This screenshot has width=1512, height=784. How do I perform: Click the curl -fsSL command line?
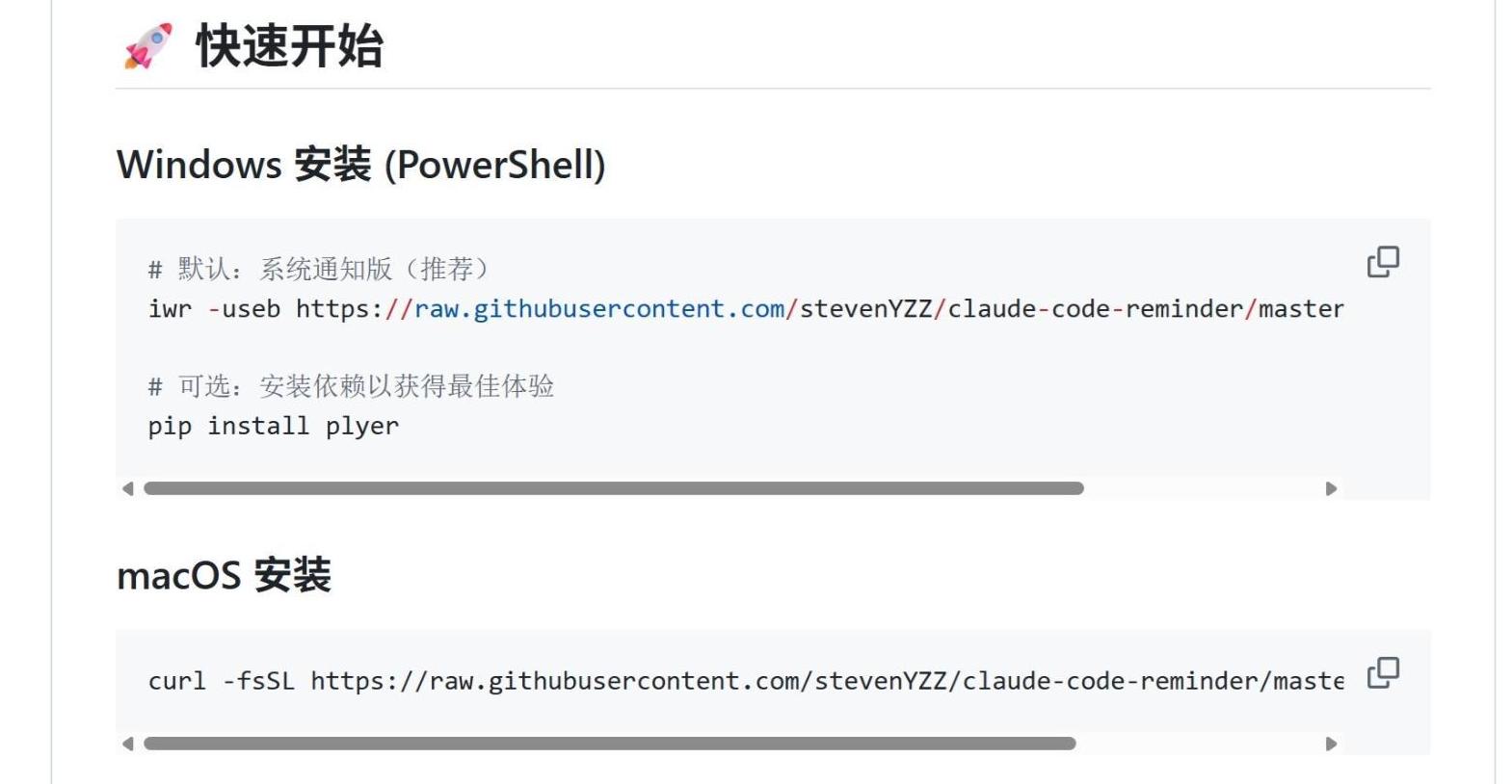(746, 681)
